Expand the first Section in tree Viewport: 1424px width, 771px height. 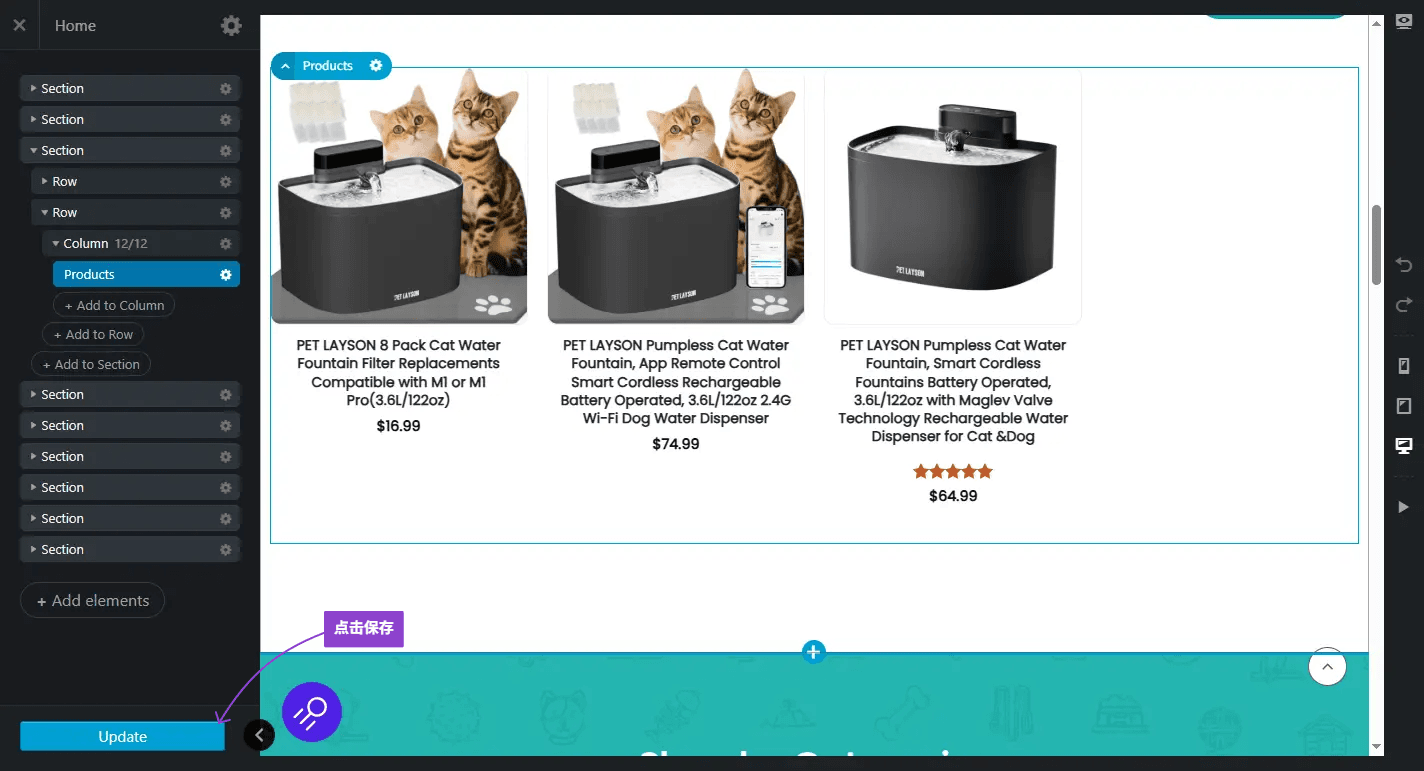(34, 89)
